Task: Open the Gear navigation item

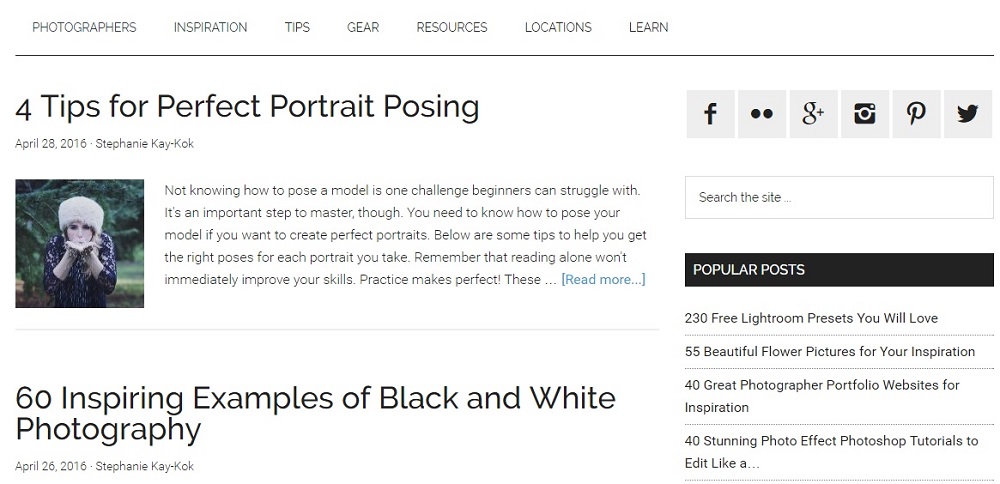Action: 363,27
